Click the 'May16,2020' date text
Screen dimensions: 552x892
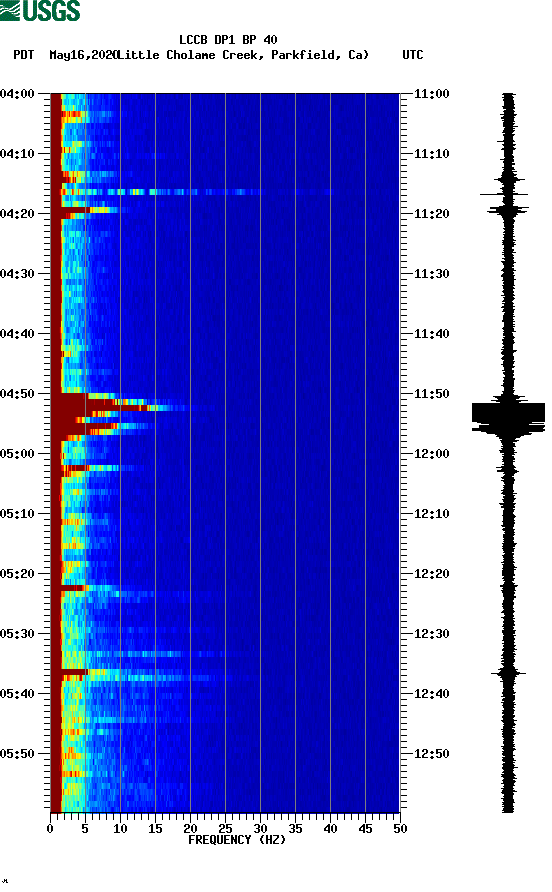click(83, 55)
